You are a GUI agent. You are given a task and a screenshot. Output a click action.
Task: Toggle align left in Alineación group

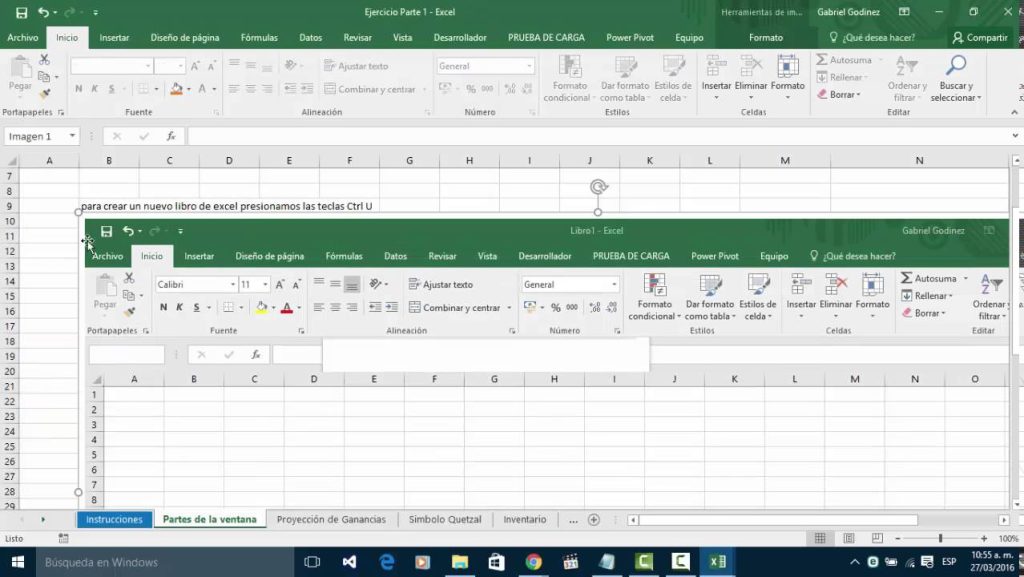234,89
